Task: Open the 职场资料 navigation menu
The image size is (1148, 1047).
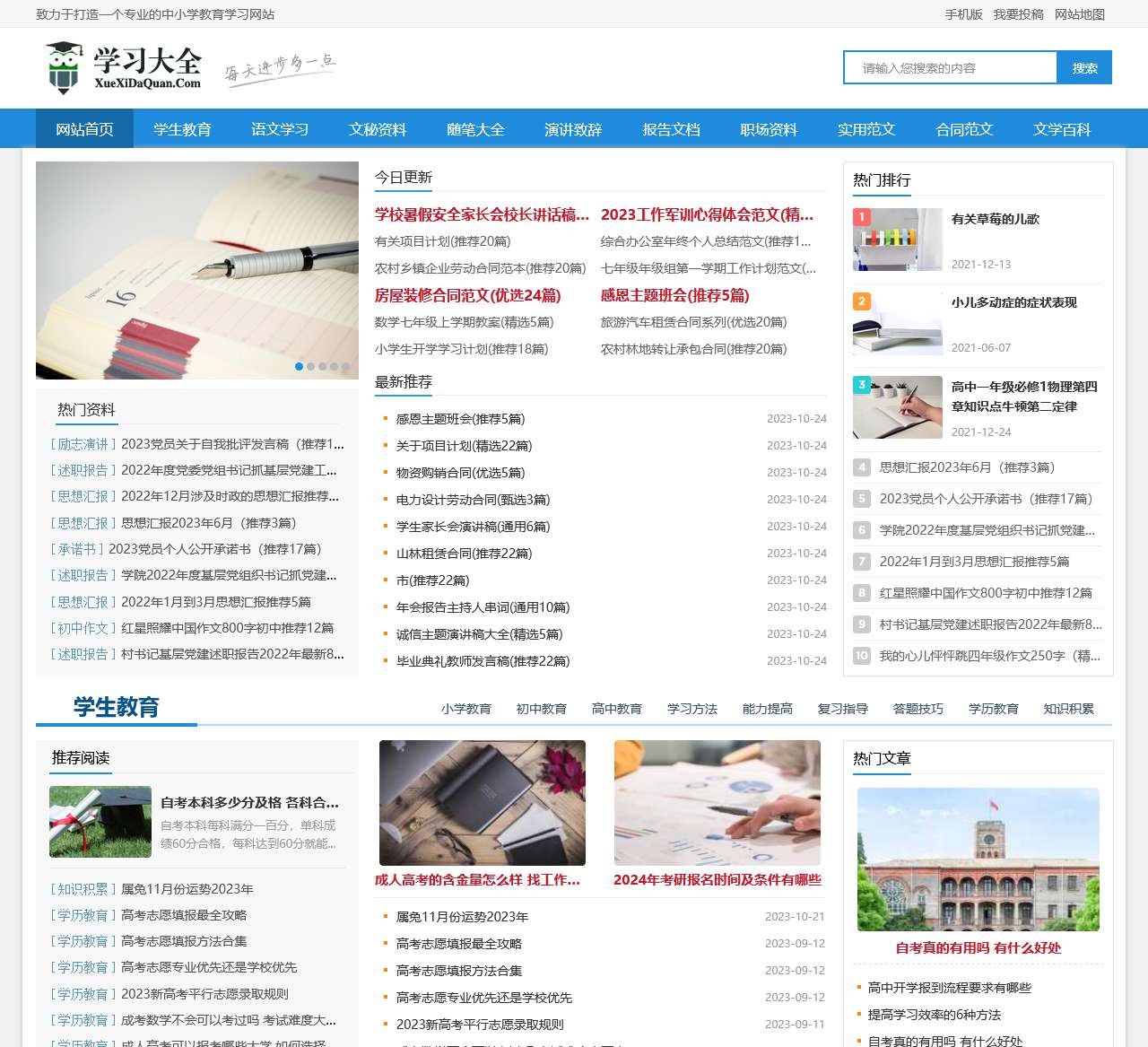Action: (x=769, y=129)
